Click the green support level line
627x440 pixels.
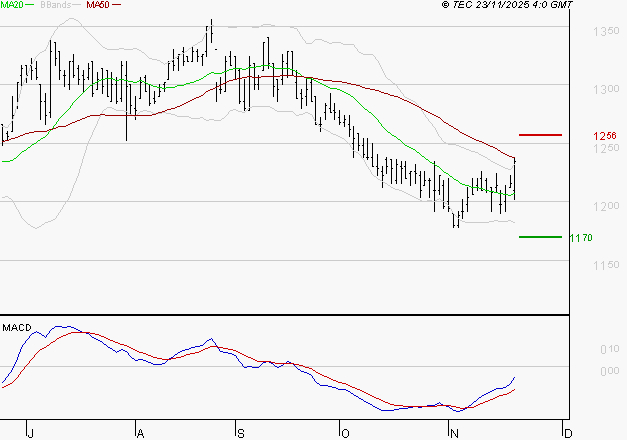[540, 237]
